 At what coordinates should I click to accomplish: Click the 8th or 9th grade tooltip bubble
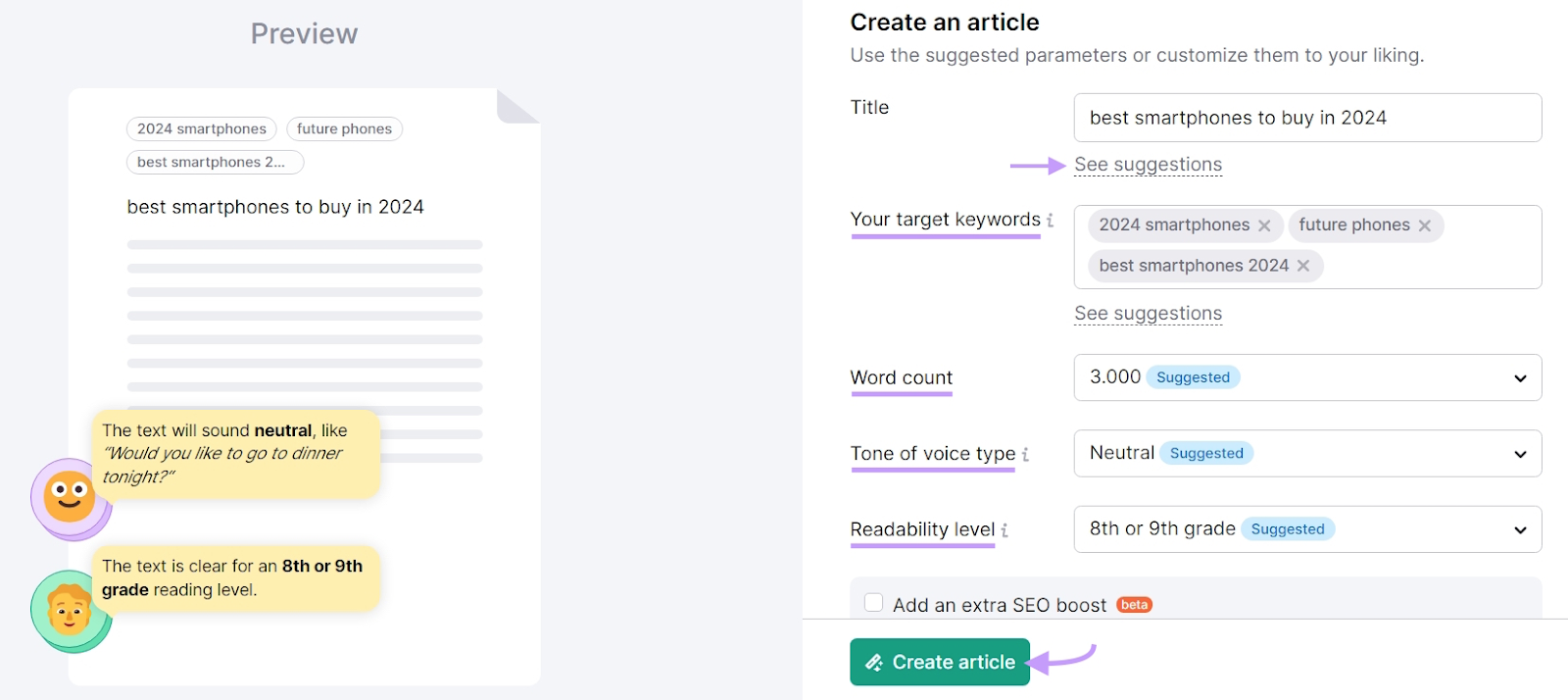[x=236, y=578]
